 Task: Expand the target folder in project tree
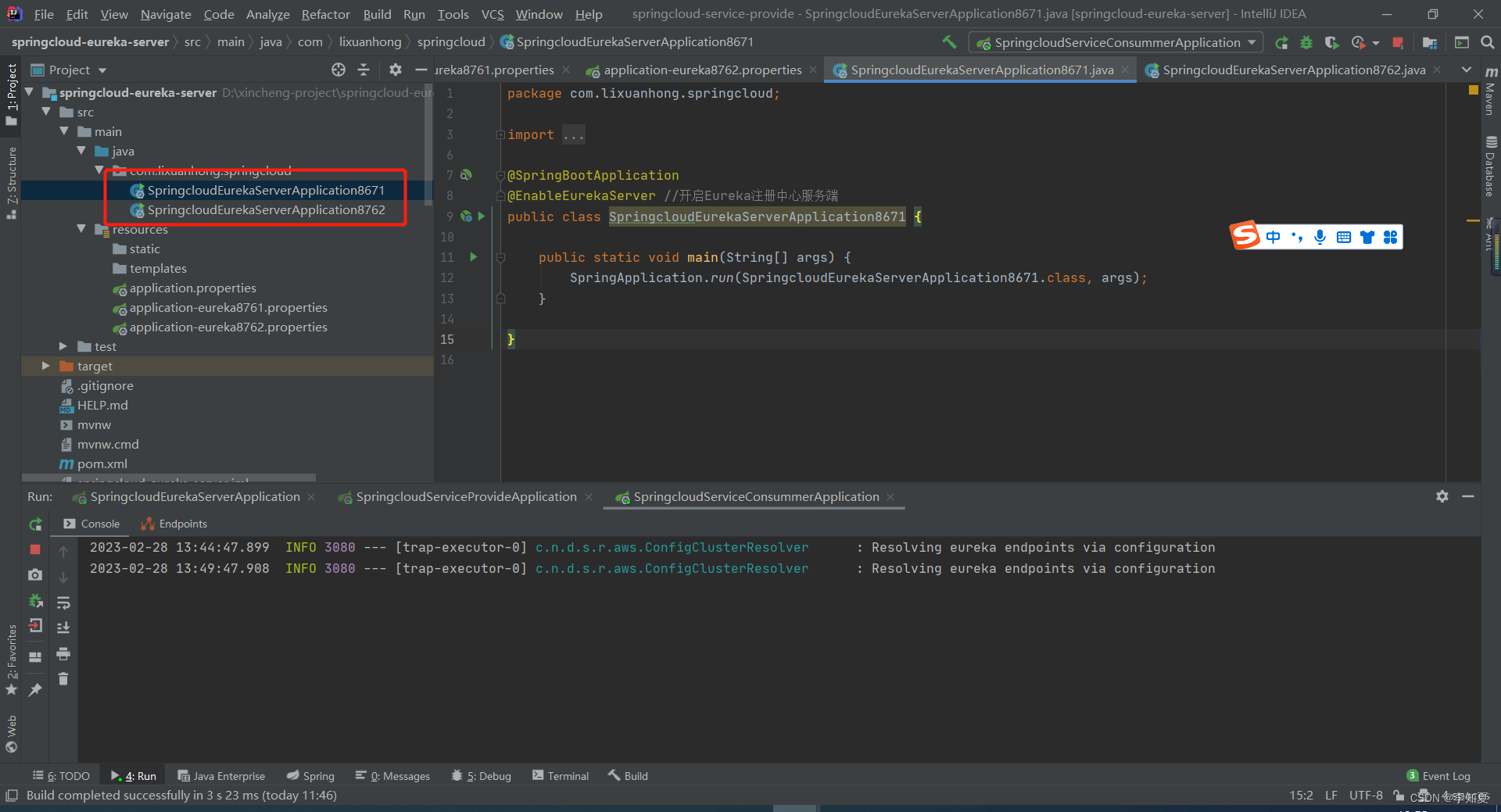[x=45, y=366]
